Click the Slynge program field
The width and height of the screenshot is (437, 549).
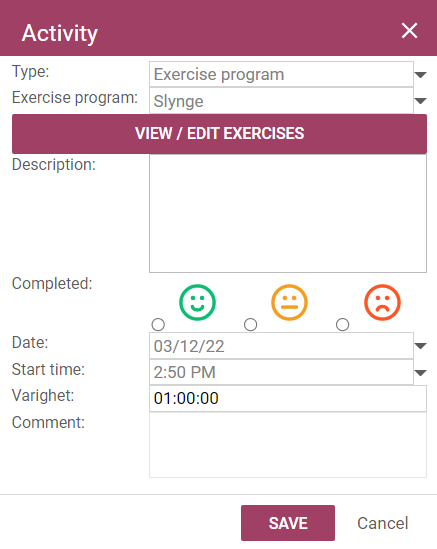tap(281, 101)
